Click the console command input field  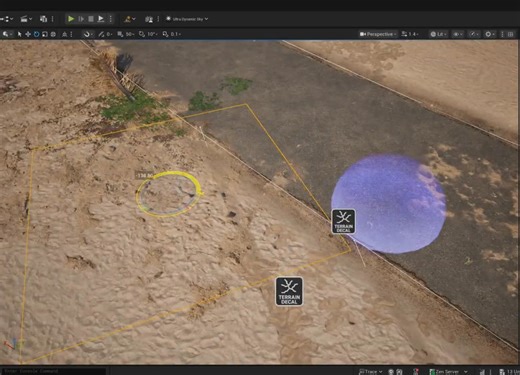click(x=53, y=371)
